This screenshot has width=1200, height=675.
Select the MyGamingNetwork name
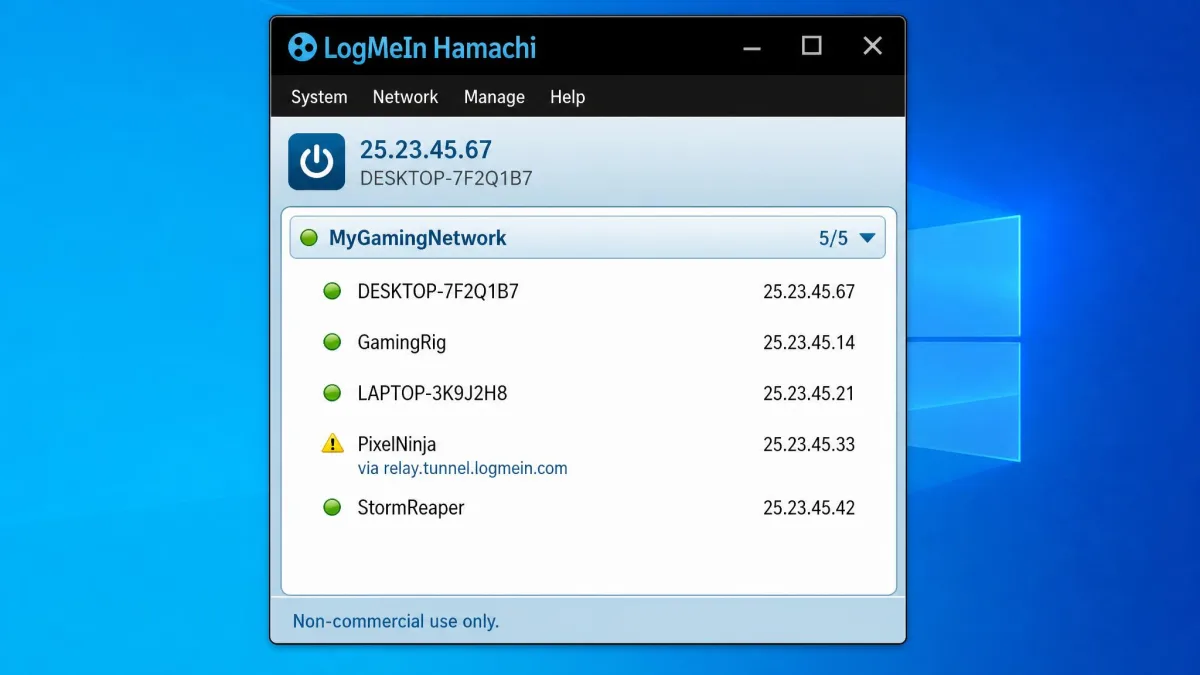pyautogui.click(x=418, y=238)
